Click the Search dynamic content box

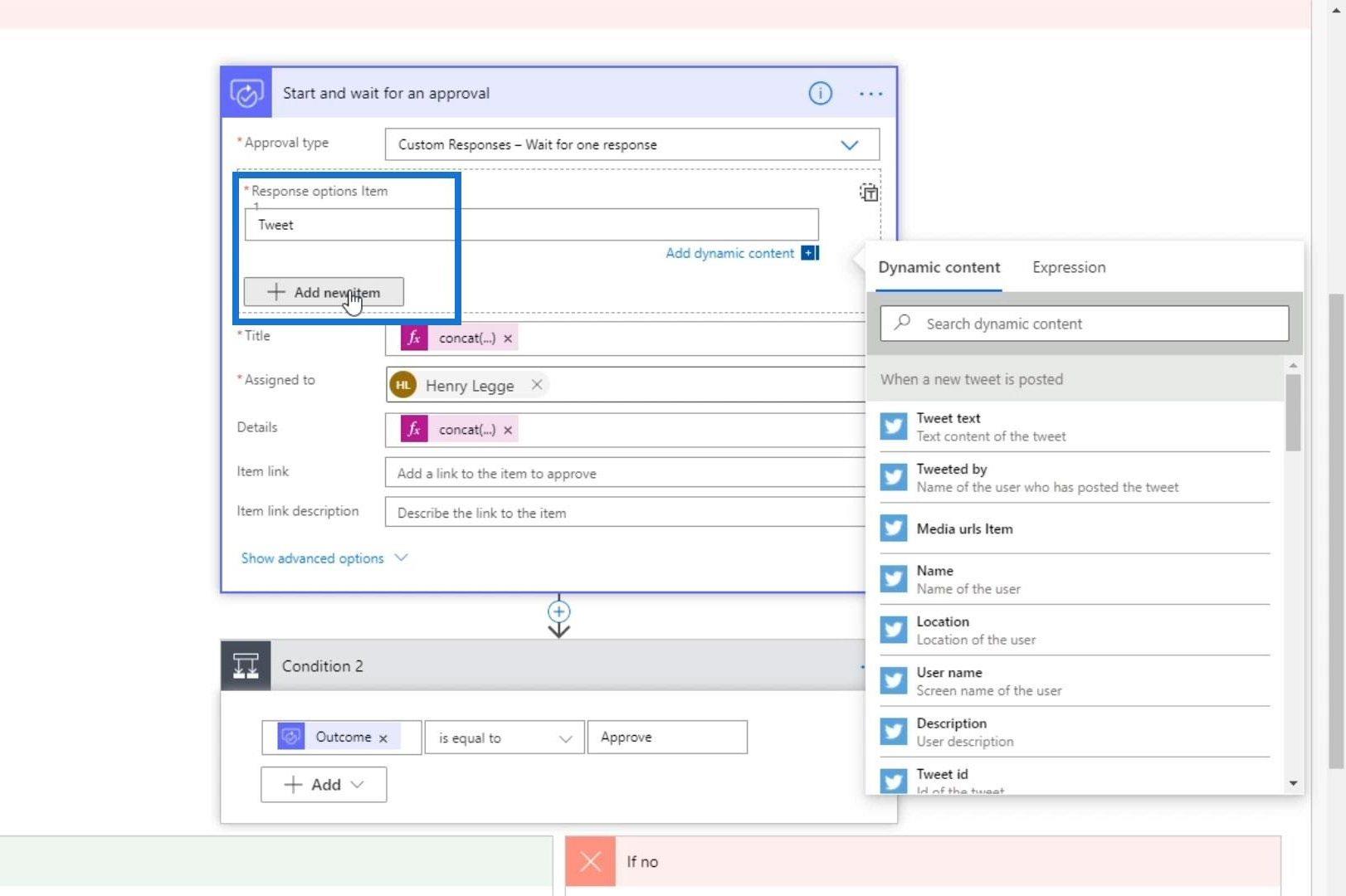1084,324
